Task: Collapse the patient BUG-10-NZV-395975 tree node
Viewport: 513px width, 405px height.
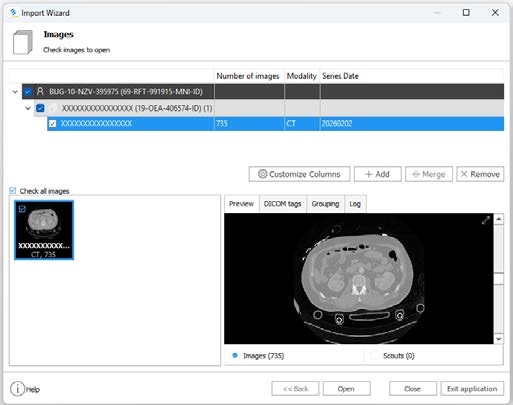Action: pos(15,92)
